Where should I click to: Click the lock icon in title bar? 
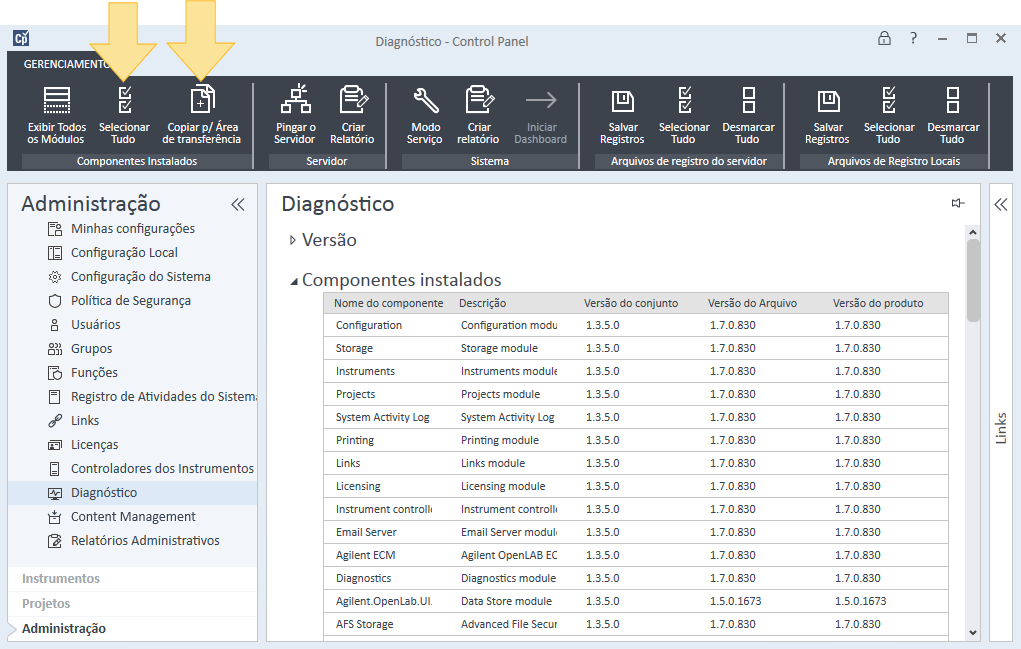pos(884,38)
